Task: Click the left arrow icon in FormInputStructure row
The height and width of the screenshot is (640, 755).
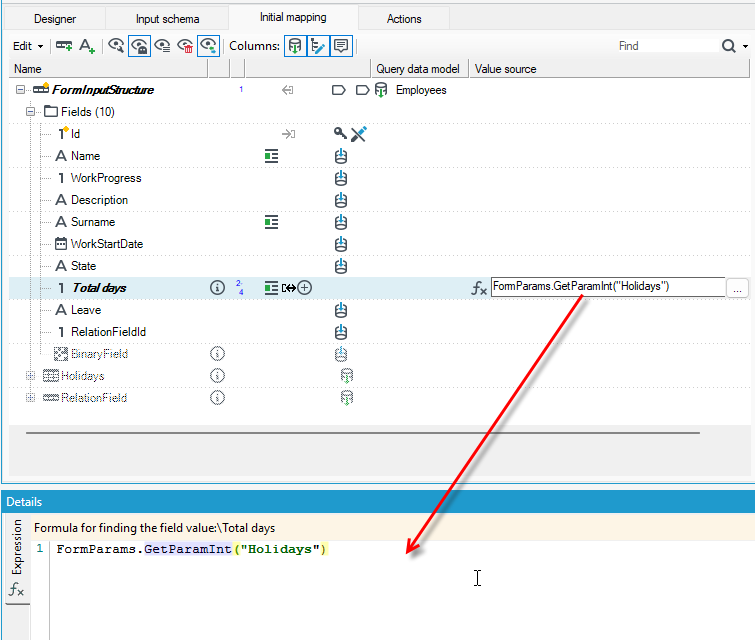Action: [x=287, y=90]
